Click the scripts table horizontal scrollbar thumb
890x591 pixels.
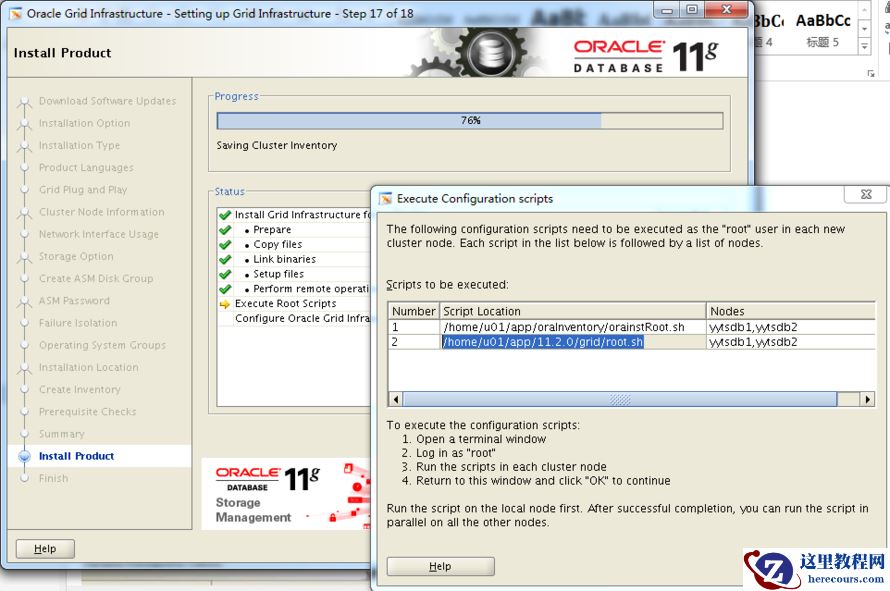[x=620, y=399]
